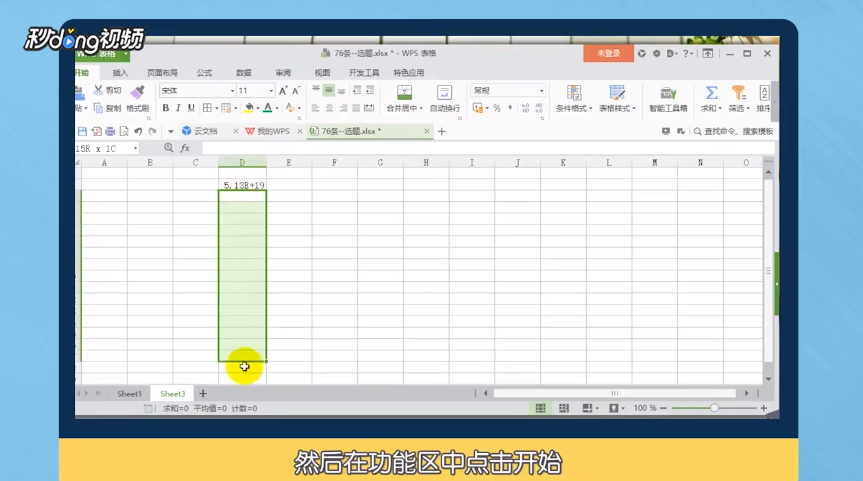This screenshot has height=481, width=863.
Task: Click the yellow fill color bucket
Action: tap(249, 108)
